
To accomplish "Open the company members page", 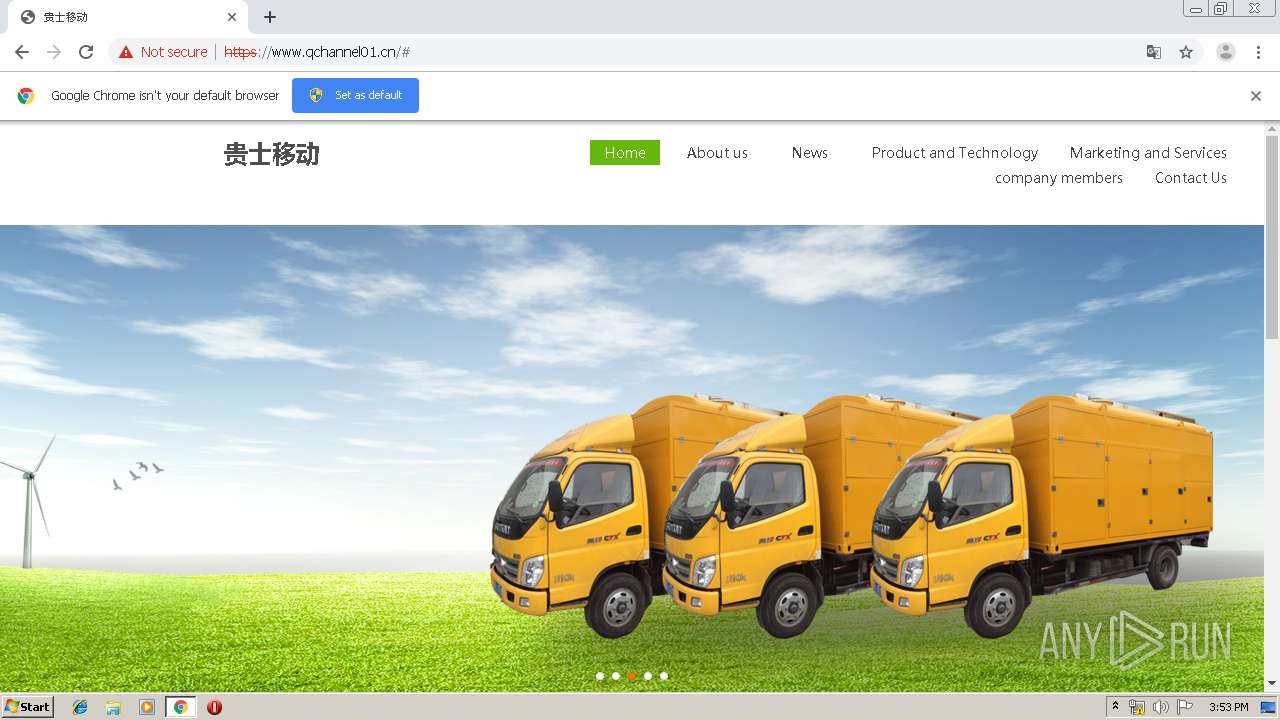I will 1059,177.
